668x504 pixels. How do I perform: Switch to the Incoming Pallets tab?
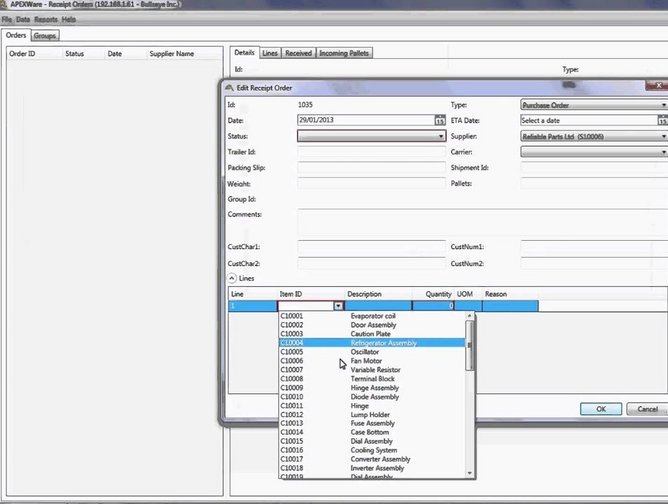344,53
